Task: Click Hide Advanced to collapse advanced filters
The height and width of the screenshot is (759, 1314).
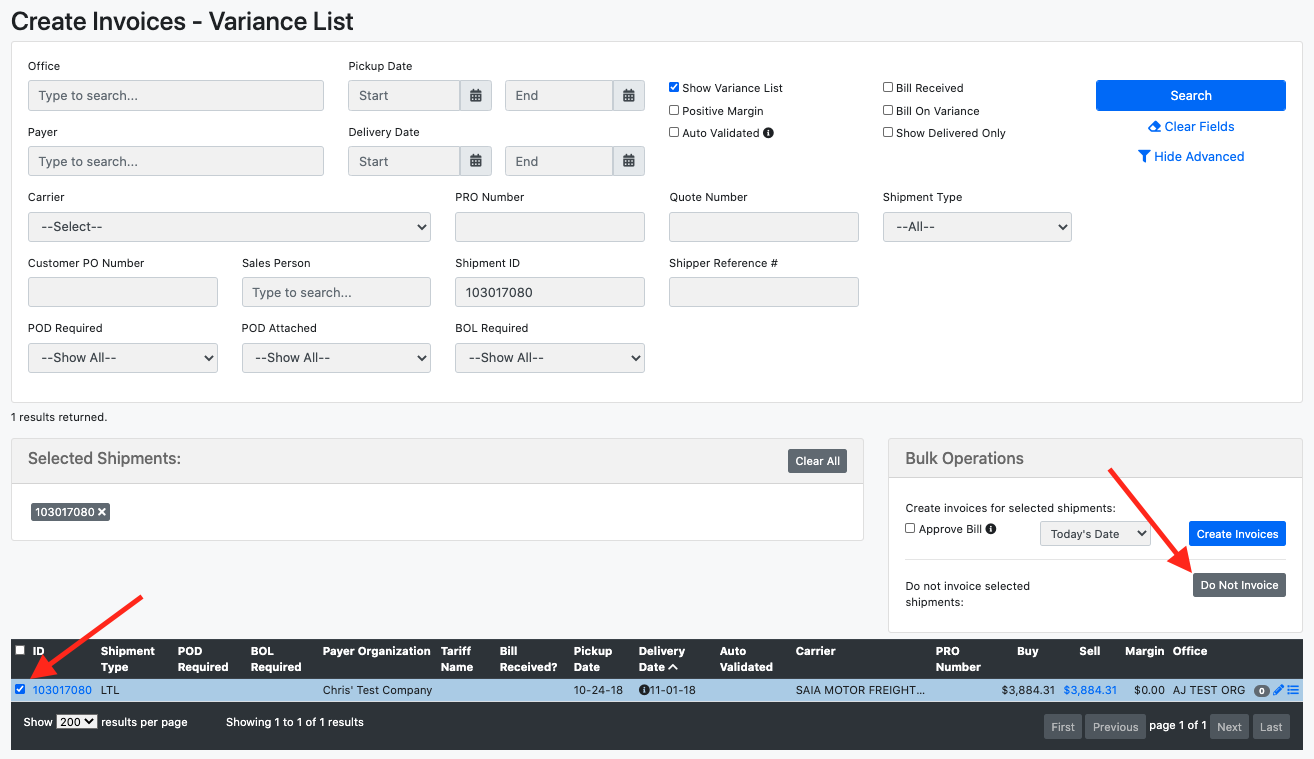Action: point(1191,156)
